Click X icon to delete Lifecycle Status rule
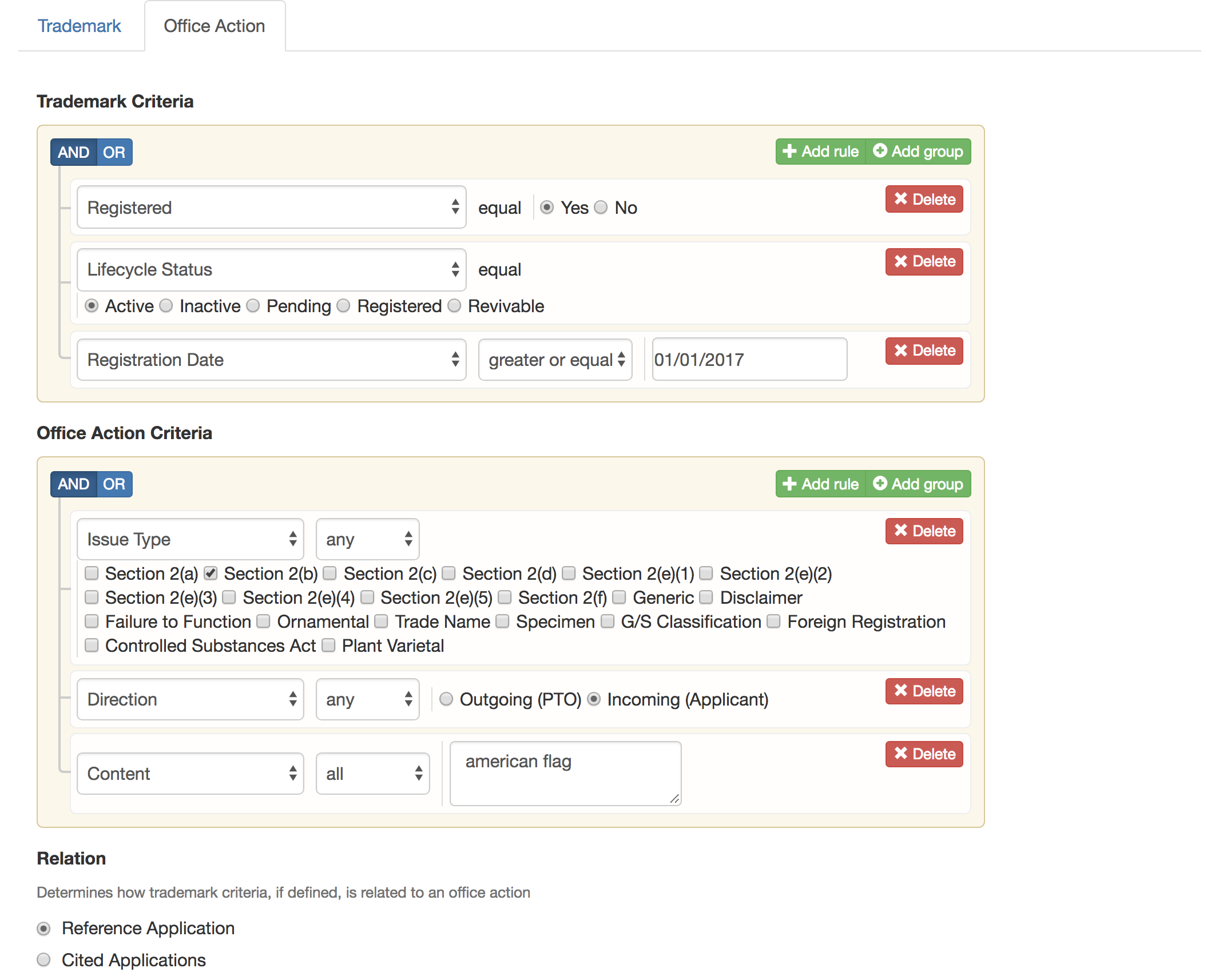The height and width of the screenshot is (980, 1207). 901,261
